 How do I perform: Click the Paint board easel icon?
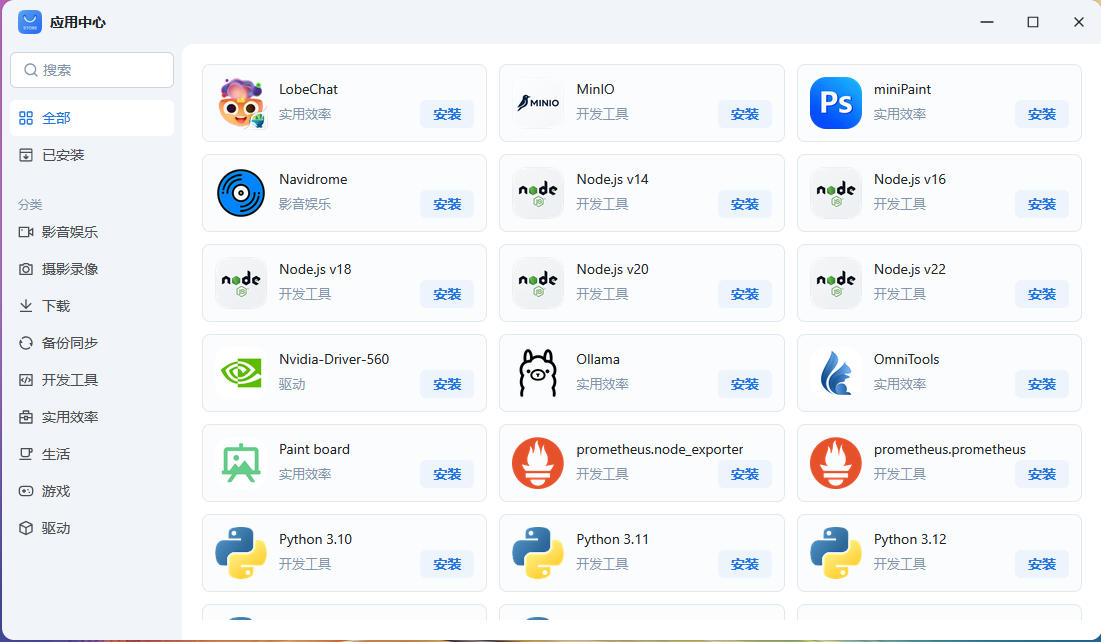[241, 462]
